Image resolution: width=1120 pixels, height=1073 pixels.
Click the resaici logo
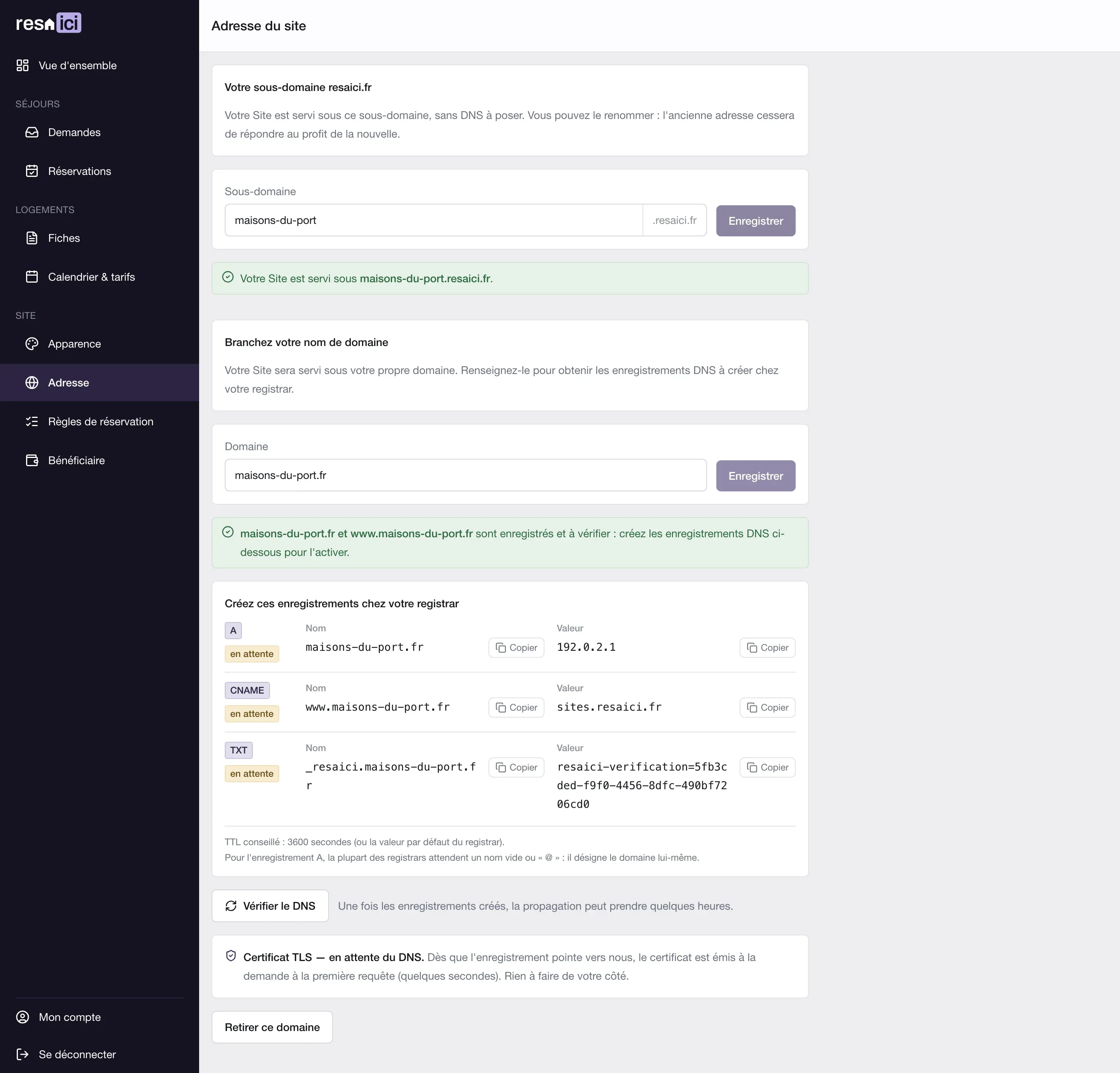coord(49,23)
